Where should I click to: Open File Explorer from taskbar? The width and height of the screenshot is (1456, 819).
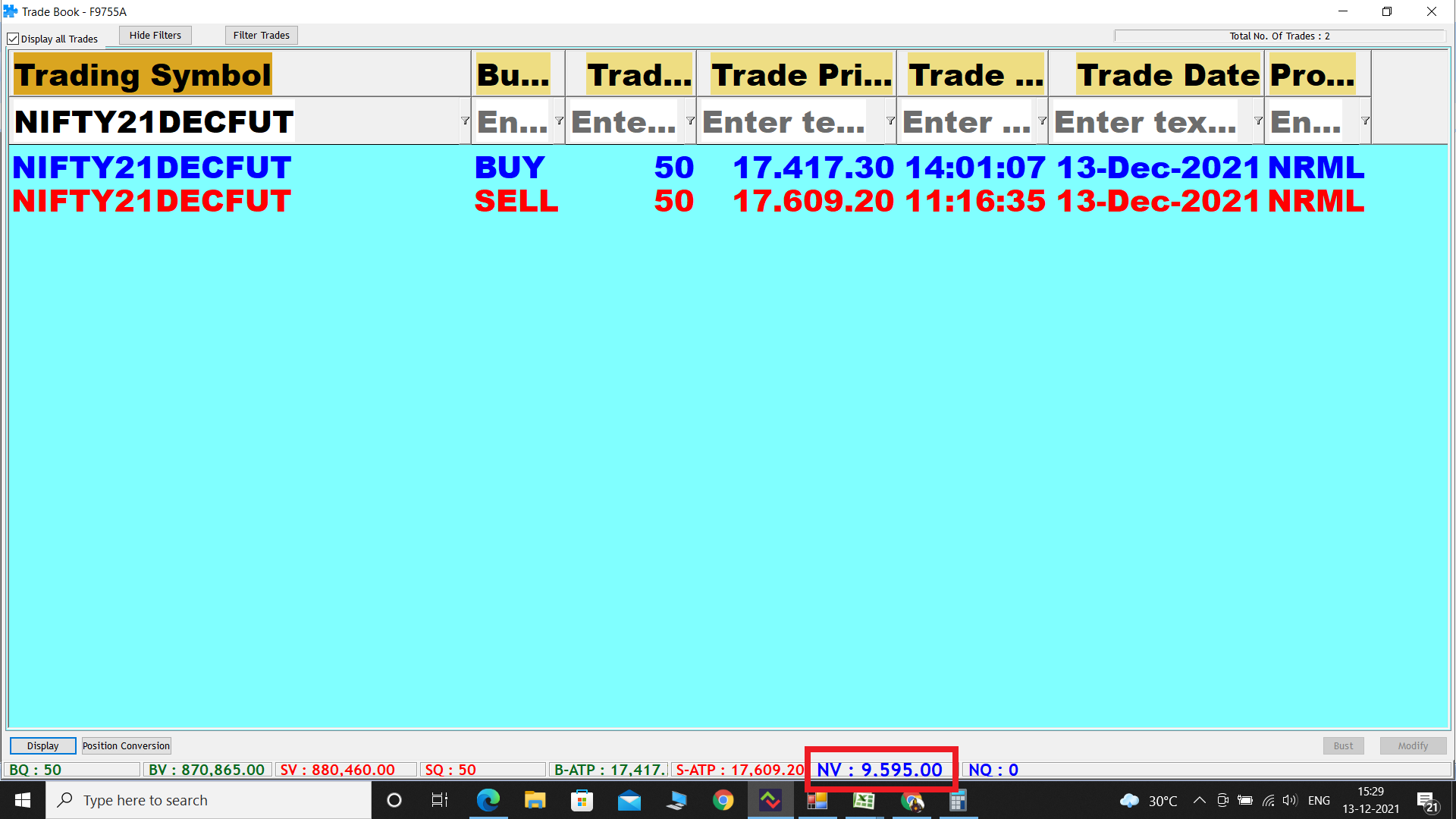point(535,800)
